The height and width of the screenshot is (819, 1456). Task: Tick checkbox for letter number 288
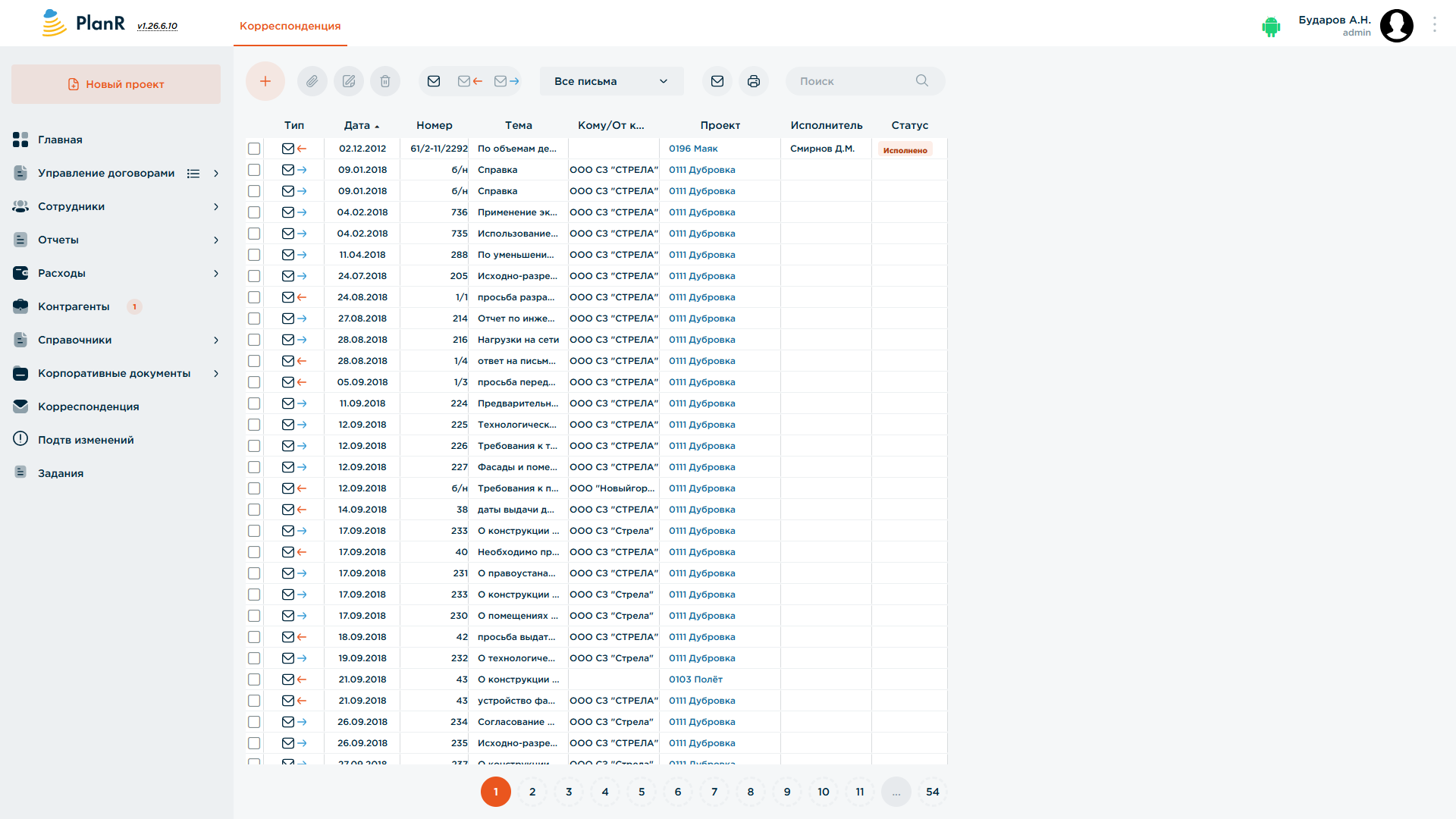(254, 255)
